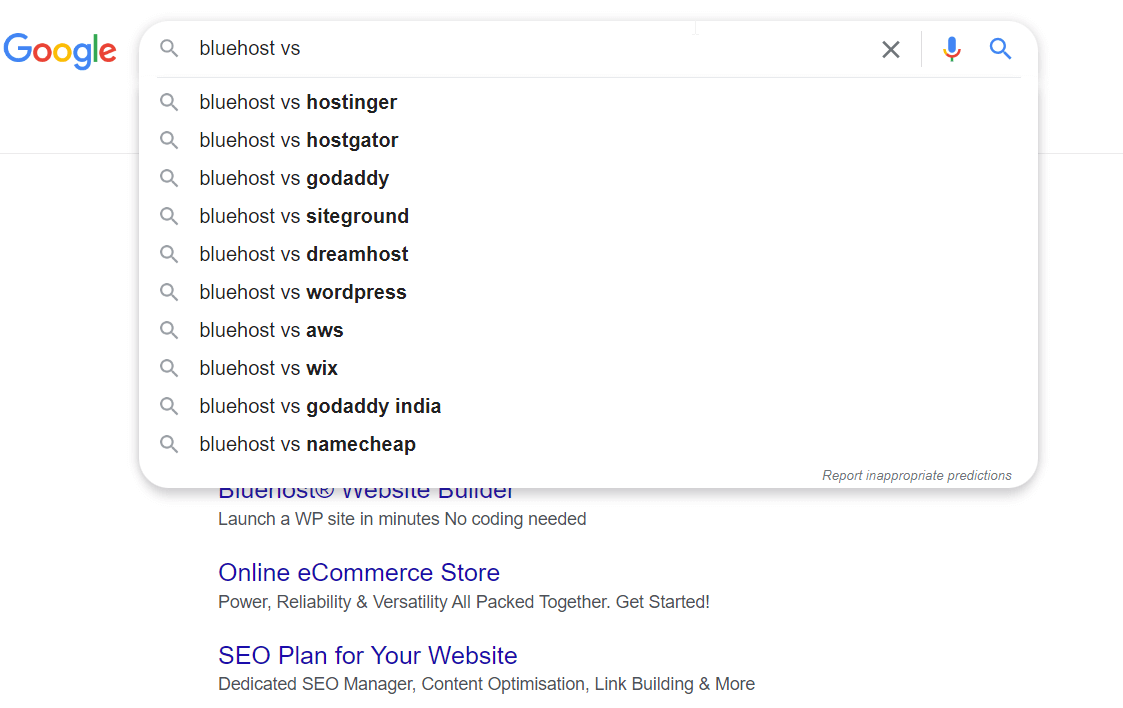Image resolution: width=1123 pixels, height=708 pixels.
Task: Choose suggestion bluehost vs godaddy india
Action: tap(588, 406)
